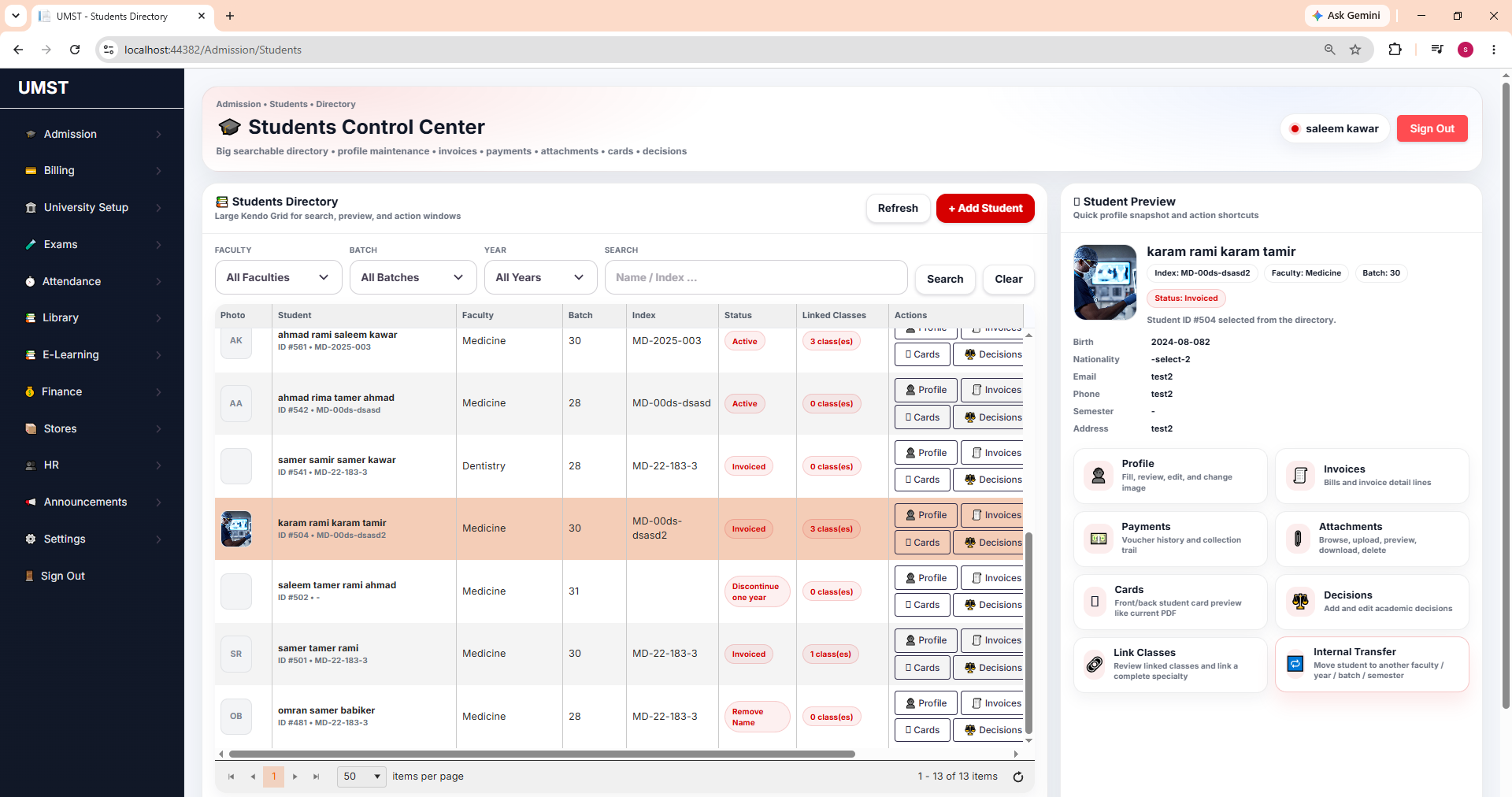Go to the first grid page icon
Image resolution: width=1512 pixels, height=797 pixels.
(x=231, y=777)
